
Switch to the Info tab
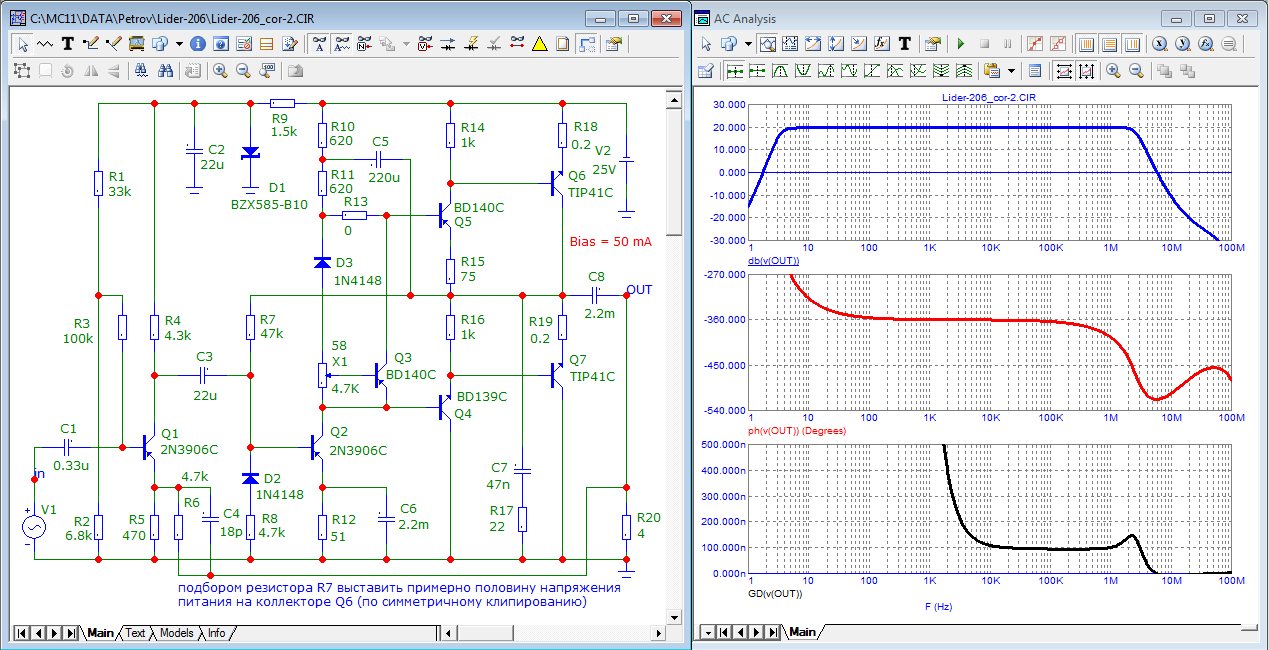point(215,633)
